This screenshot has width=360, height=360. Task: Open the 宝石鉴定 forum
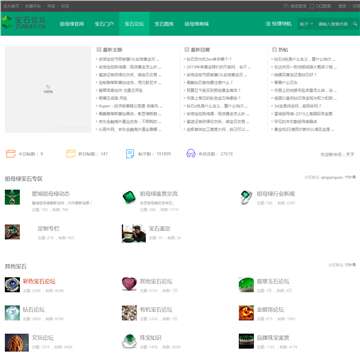(160, 229)
